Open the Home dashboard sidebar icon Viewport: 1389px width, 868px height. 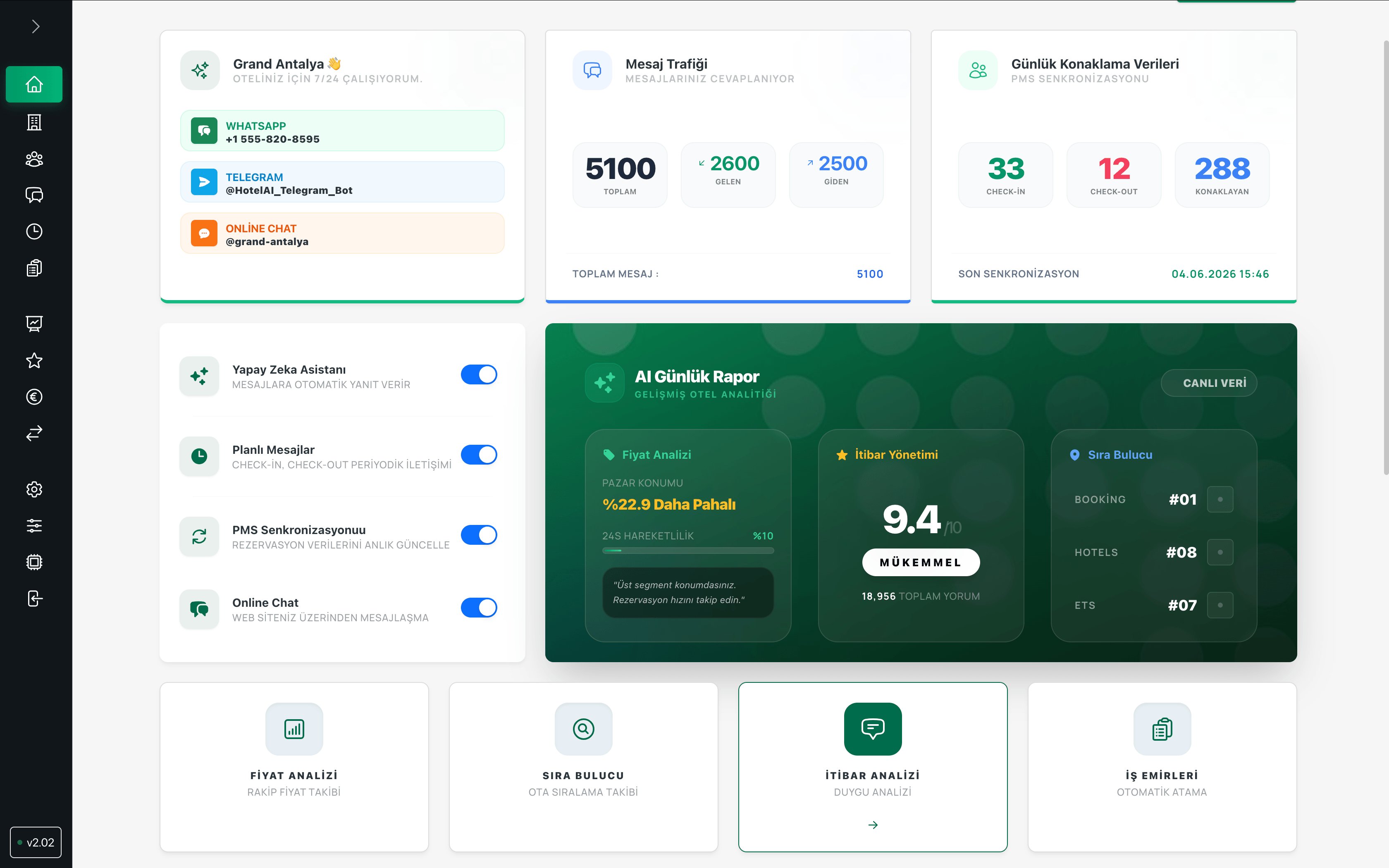tap(34, 84)
